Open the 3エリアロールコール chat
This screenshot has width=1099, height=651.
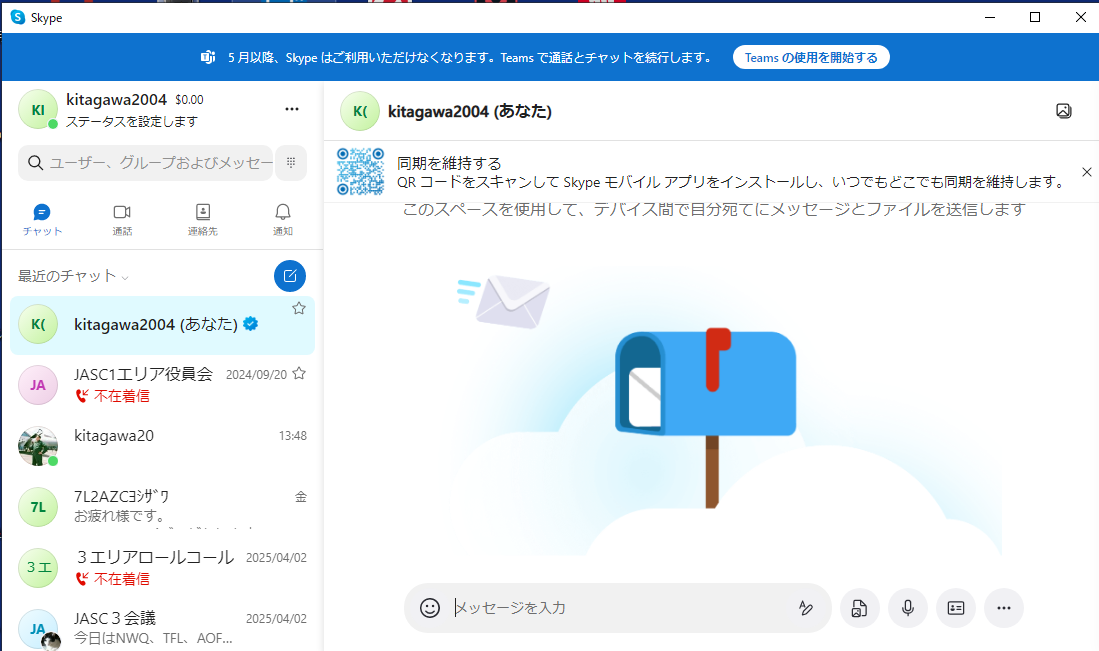162,568
